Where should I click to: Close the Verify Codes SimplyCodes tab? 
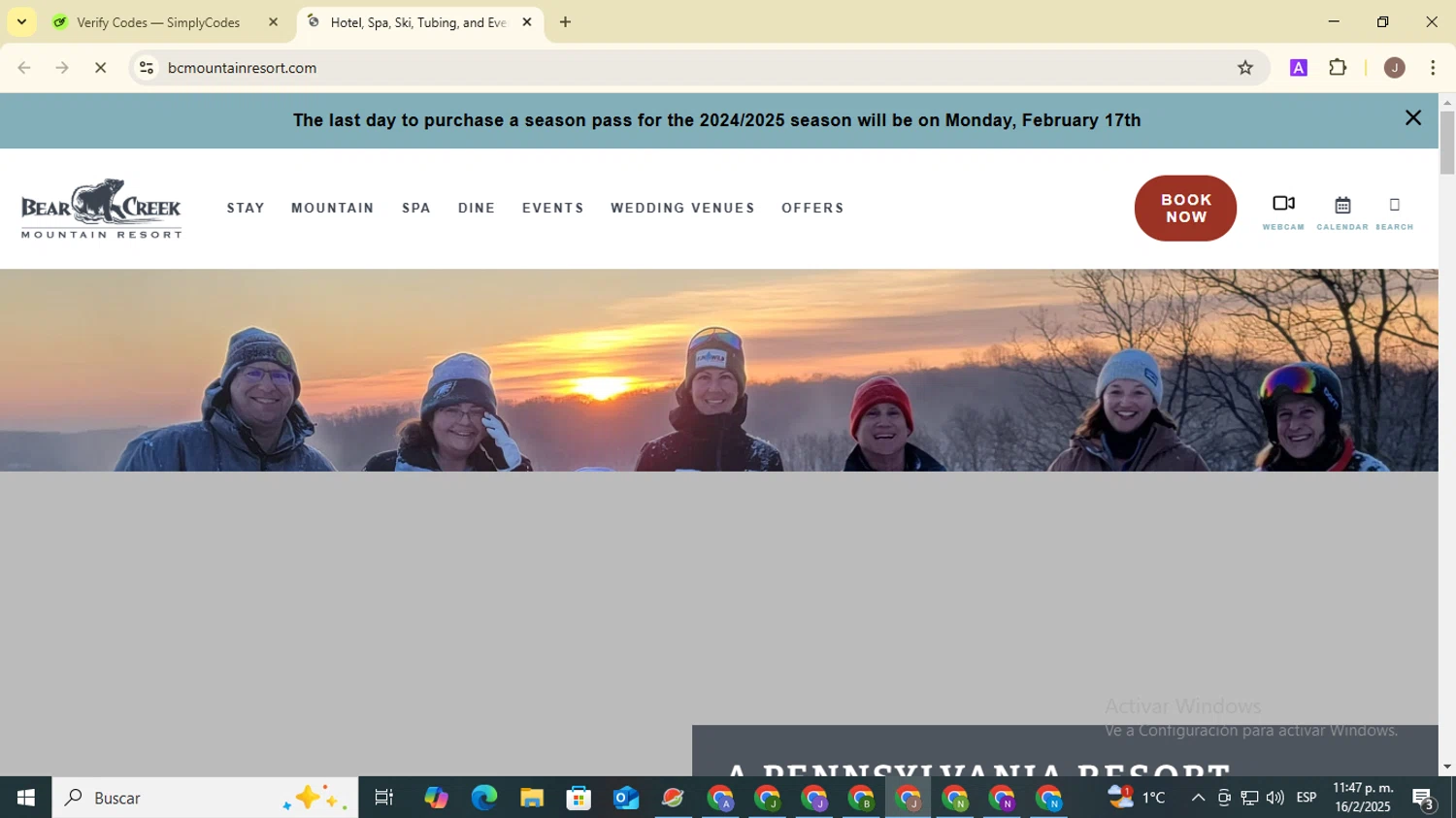[273, 22]
